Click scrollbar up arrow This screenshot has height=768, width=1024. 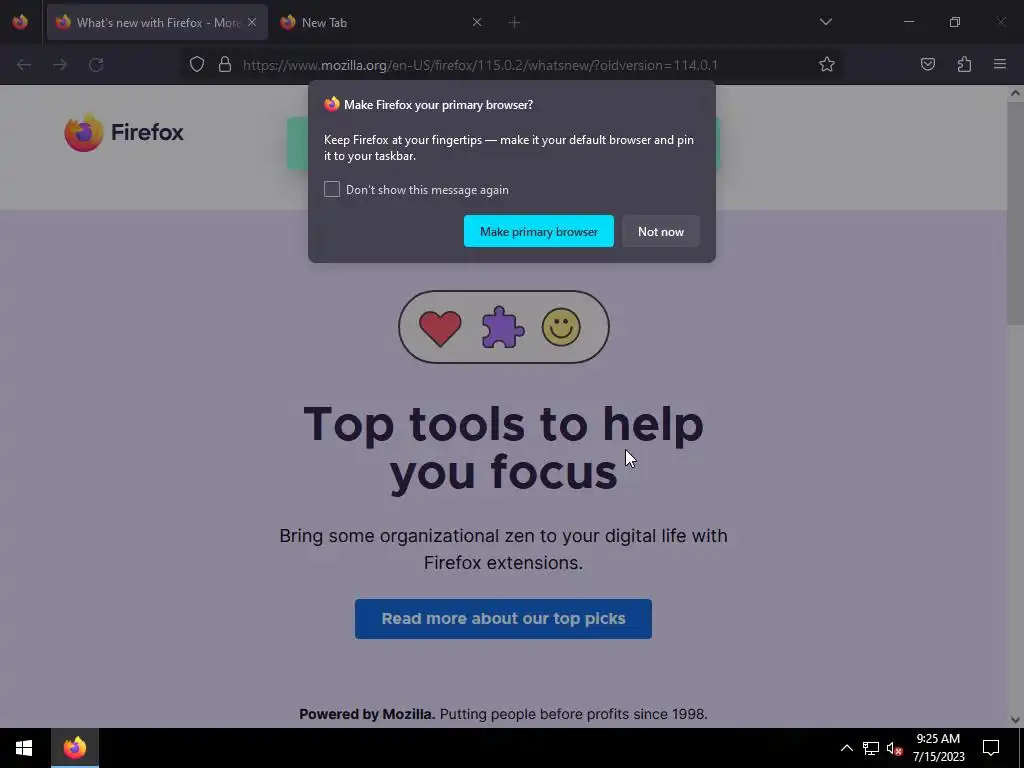1015,93
